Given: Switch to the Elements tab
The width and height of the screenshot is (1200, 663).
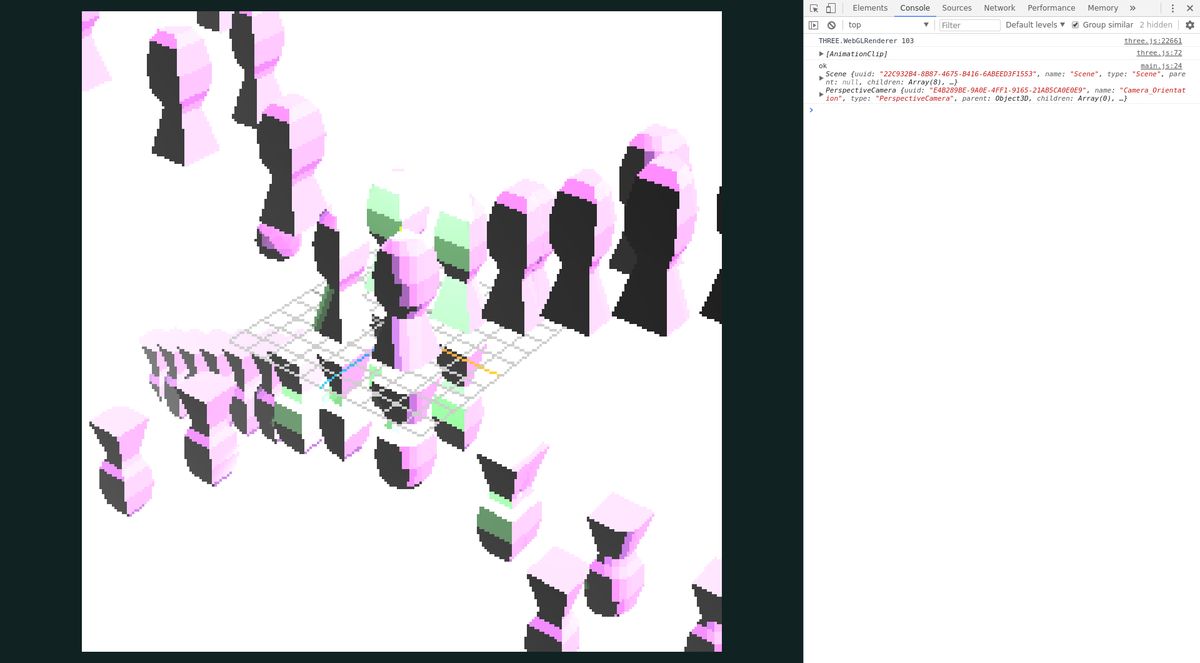Looking at the screenshot, I should [869, 8].
